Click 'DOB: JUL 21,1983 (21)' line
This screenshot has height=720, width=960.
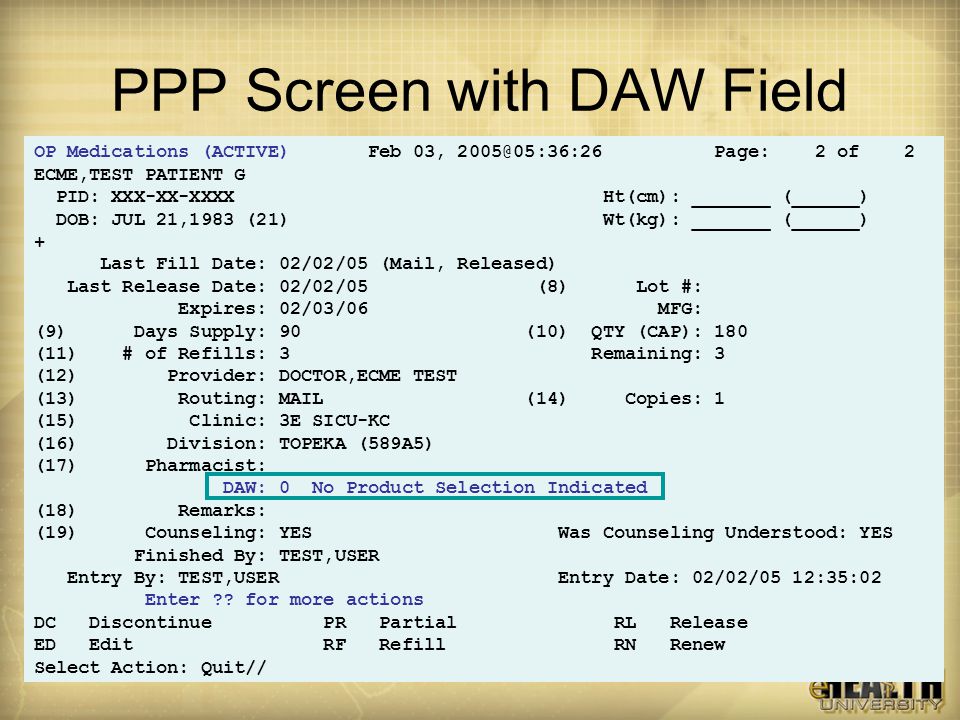coord(171,219)
